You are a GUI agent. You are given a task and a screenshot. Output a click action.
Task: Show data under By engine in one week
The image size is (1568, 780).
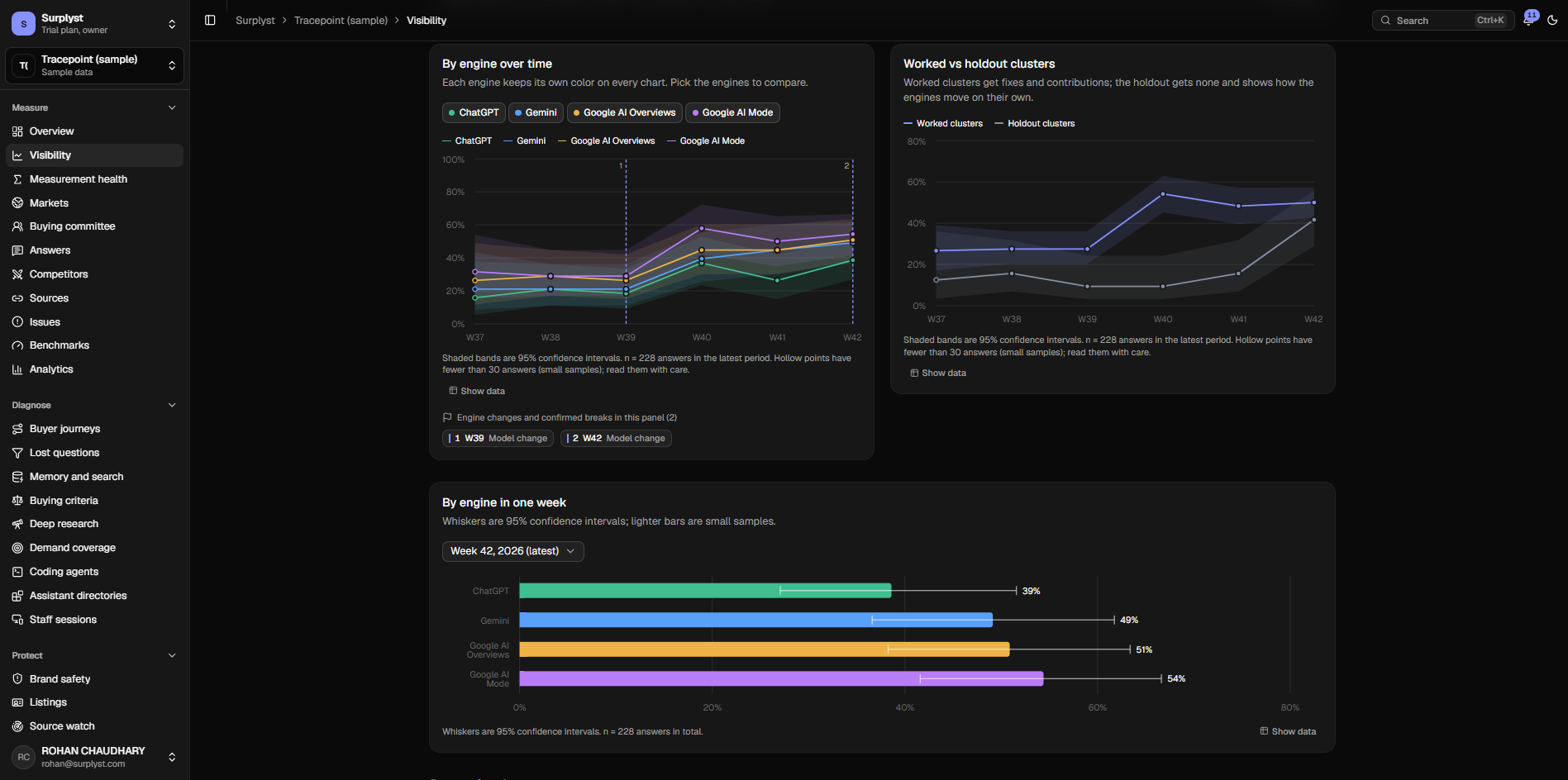[1288, 732]
